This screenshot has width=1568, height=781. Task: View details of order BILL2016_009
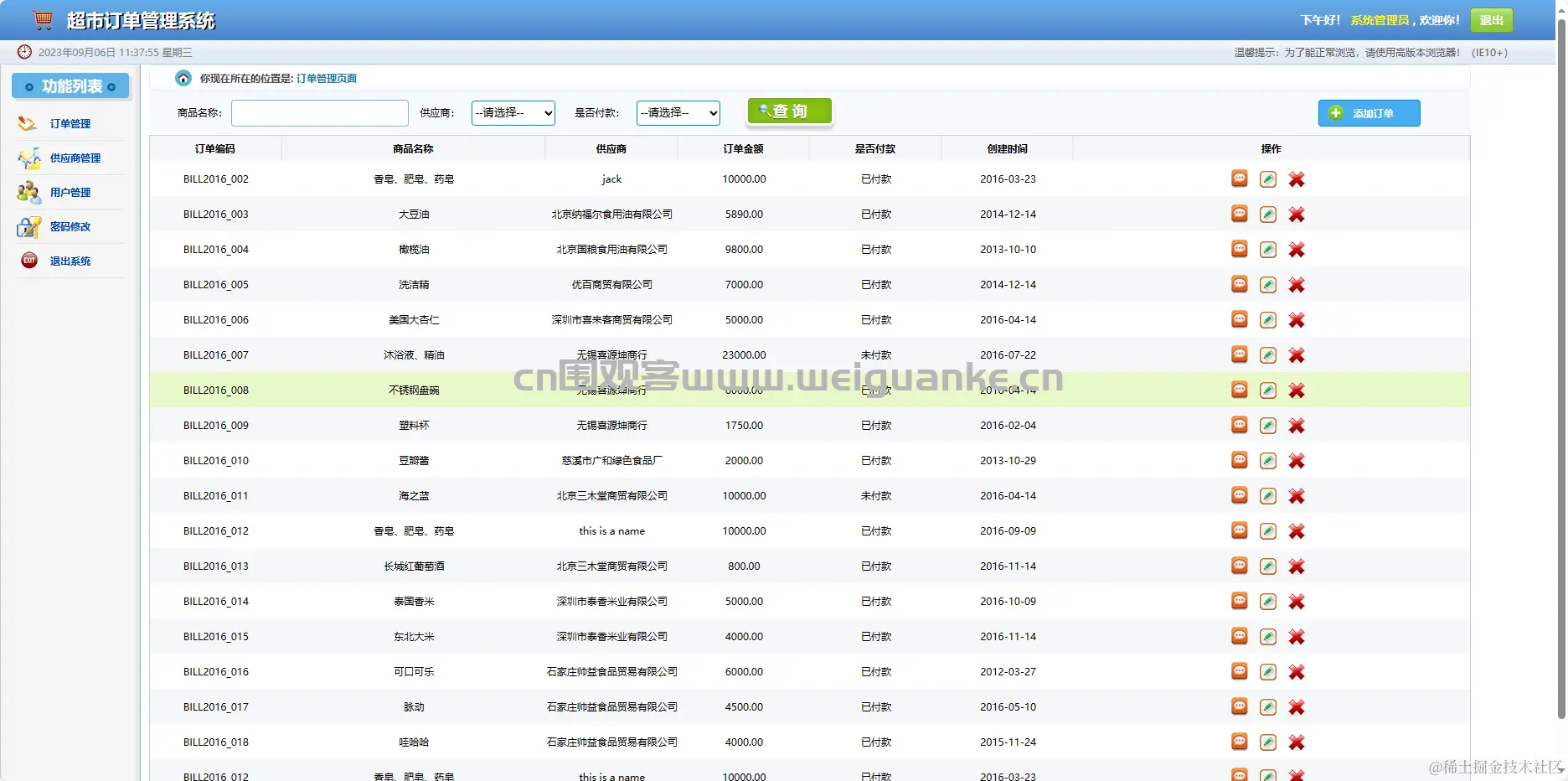1240,425
